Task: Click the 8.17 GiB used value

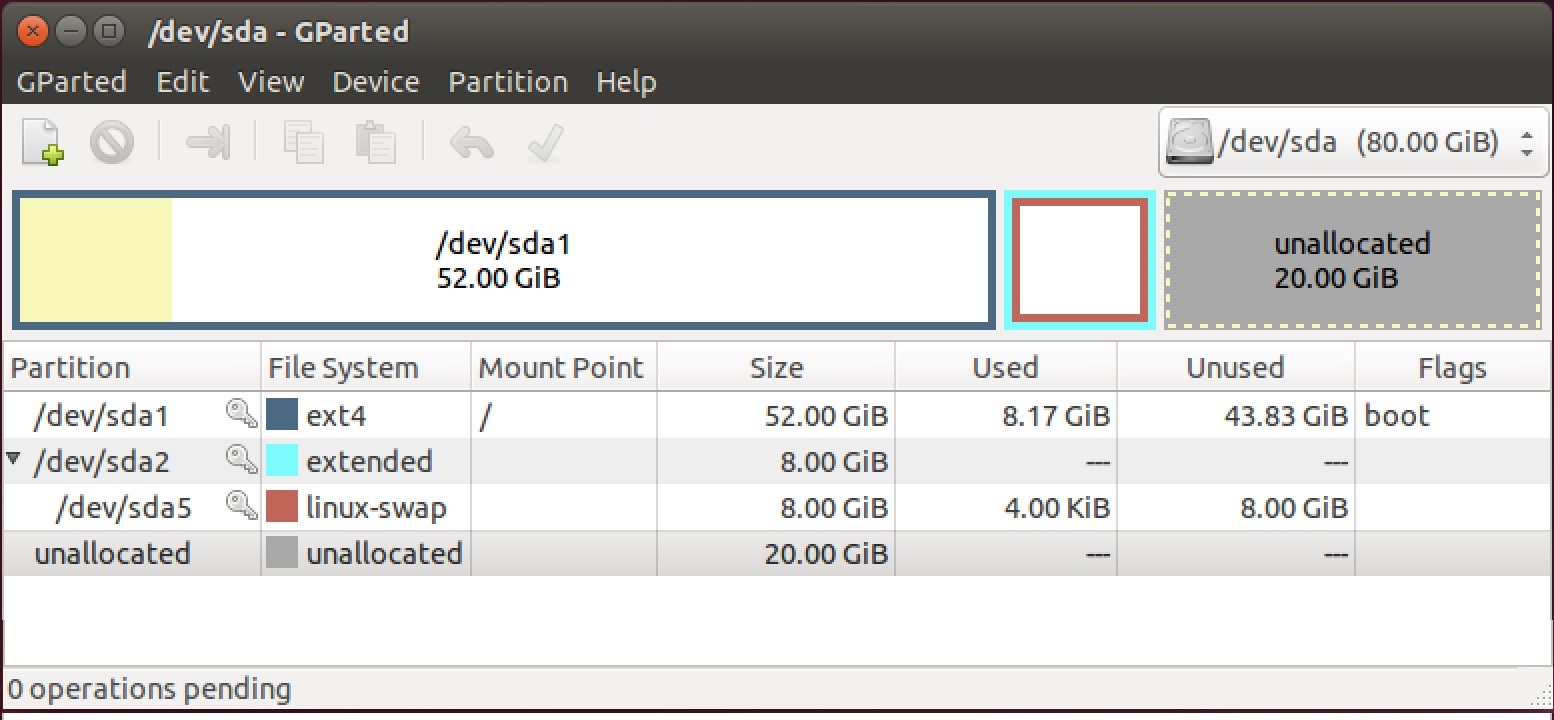Action: click(1056, 416)
